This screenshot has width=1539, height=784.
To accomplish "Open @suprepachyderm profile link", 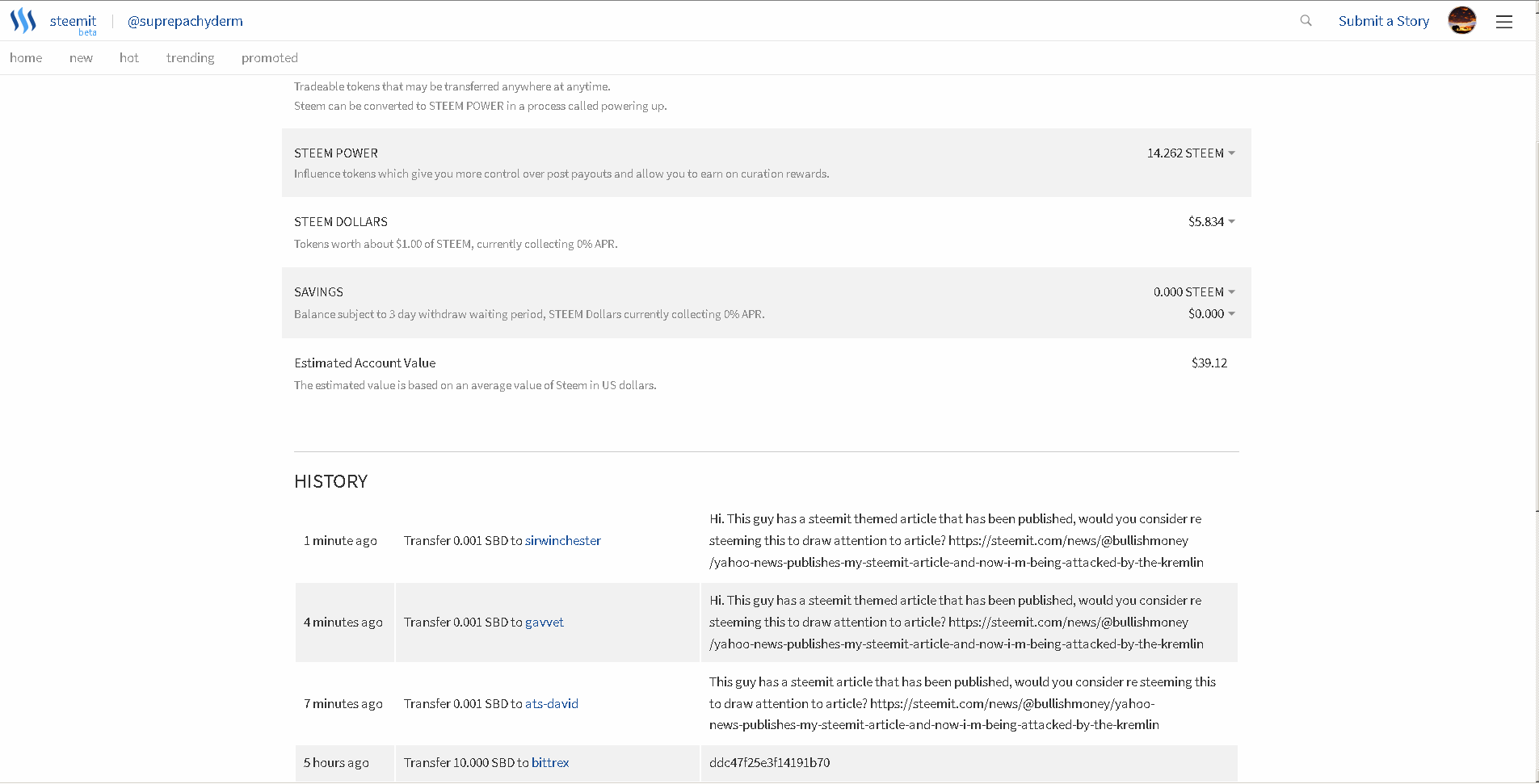I will click(x=185, y=21).
